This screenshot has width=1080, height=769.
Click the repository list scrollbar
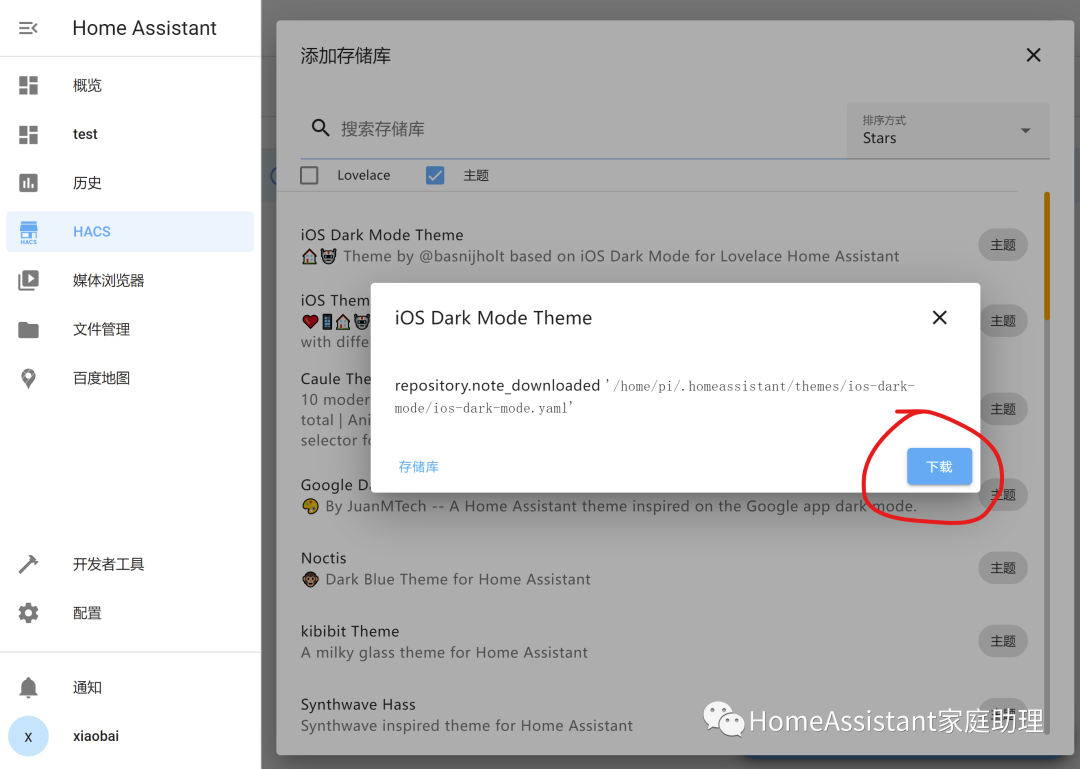(1047, 256)
